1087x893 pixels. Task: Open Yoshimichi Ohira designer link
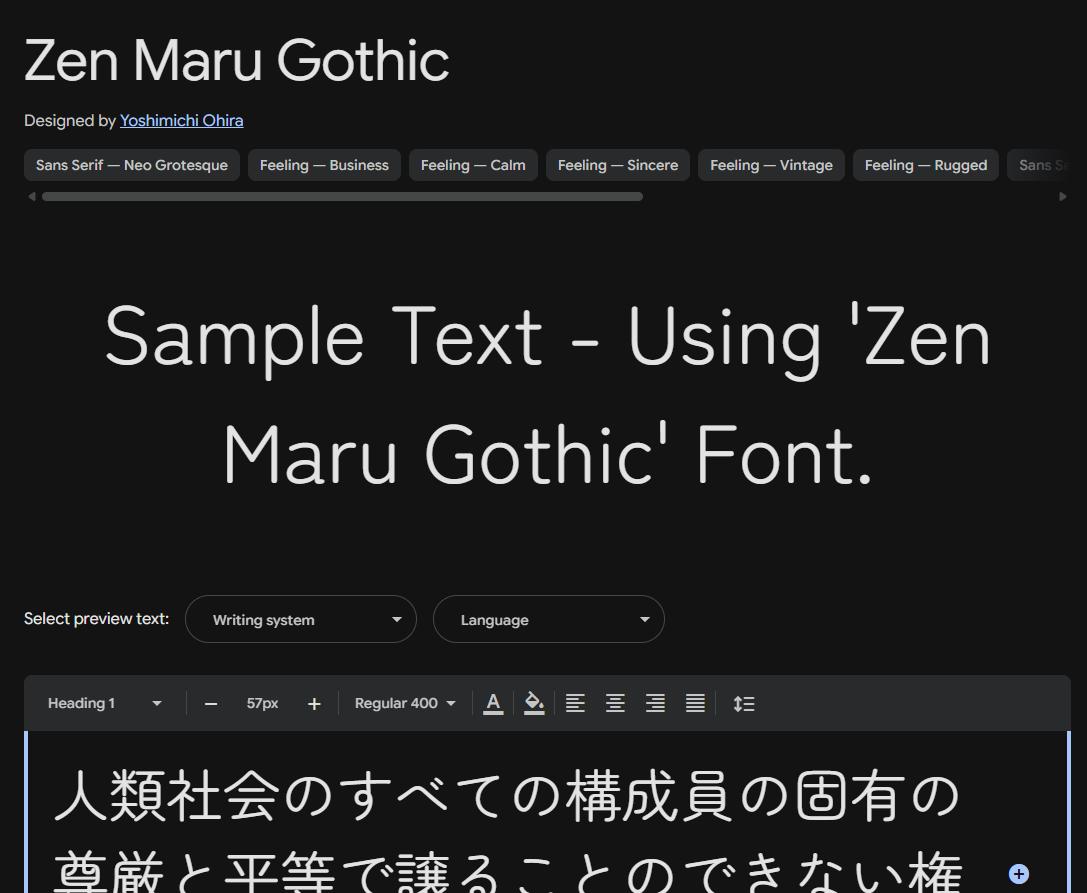pyautogui.click(x=182, y=121)
